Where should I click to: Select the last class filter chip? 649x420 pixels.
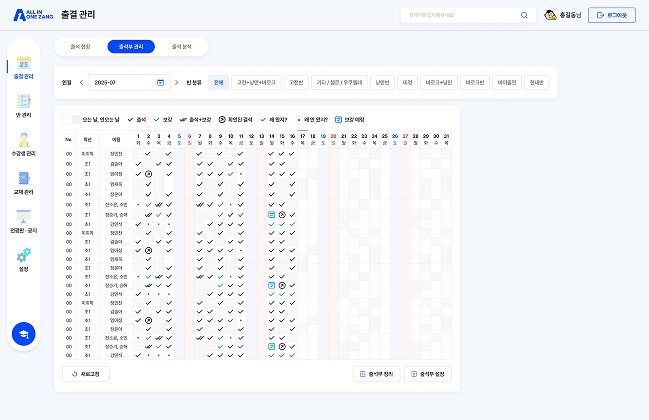[x=537, y=83]
